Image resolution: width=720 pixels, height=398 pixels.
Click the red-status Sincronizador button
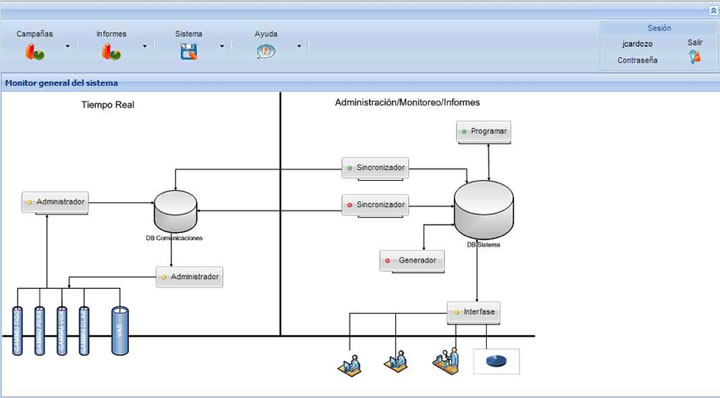[375, 205]
